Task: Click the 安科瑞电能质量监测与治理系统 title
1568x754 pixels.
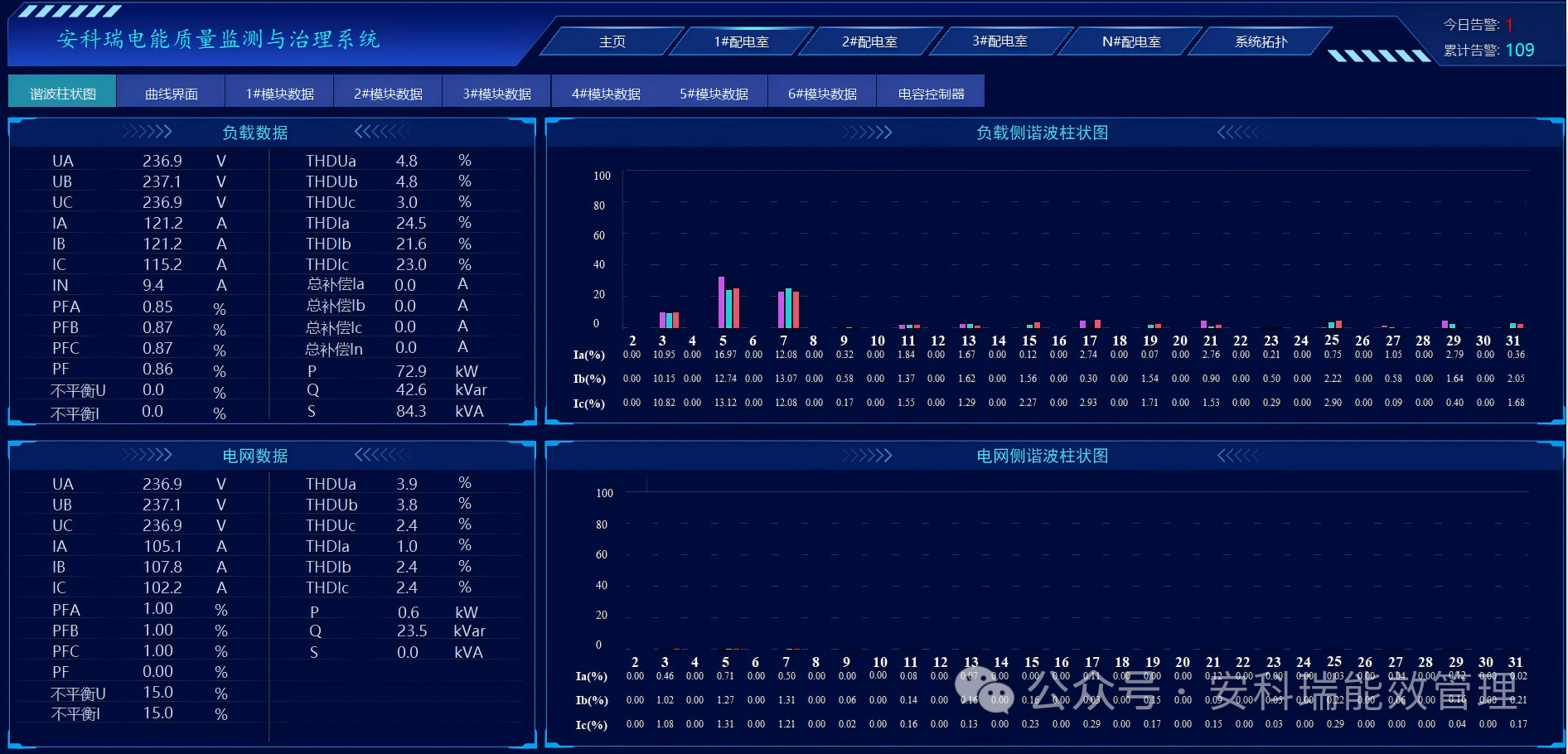Action: click(218, 39)
